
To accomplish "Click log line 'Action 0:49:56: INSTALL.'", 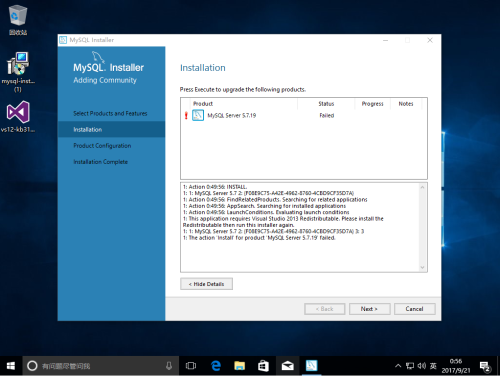I will (215, 187).
